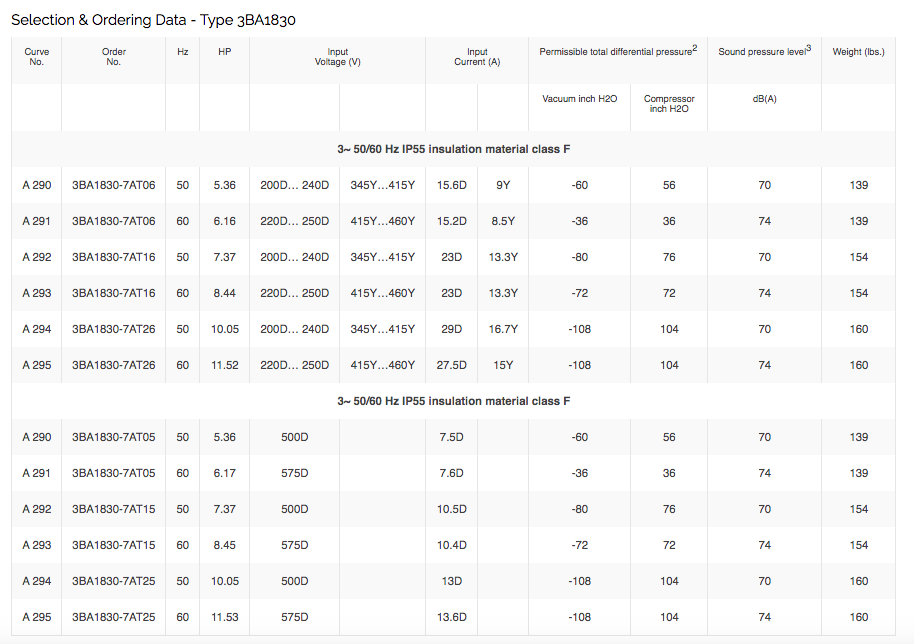Screen dimensions: 914x644
Task: Click the 'Compressor inch H2O' subheader
Action: point(669,104)
